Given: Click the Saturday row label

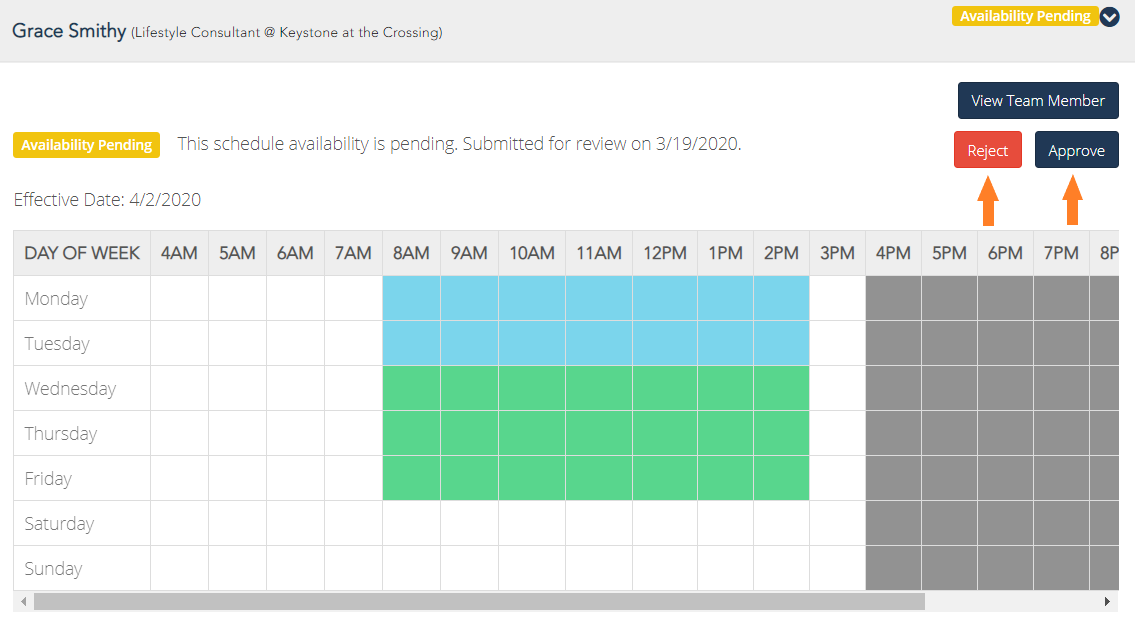Looking at the screenshot, I should pyautogui.click(x=59, y=523).
